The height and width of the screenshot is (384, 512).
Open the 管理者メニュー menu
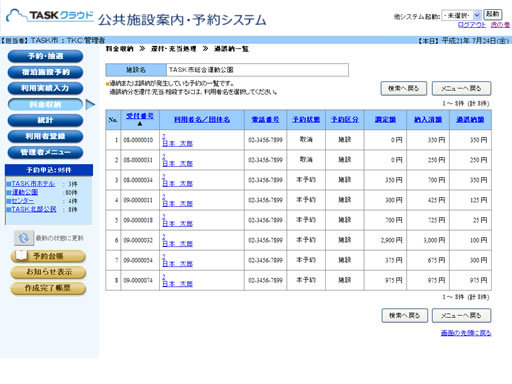coord(45,152)
